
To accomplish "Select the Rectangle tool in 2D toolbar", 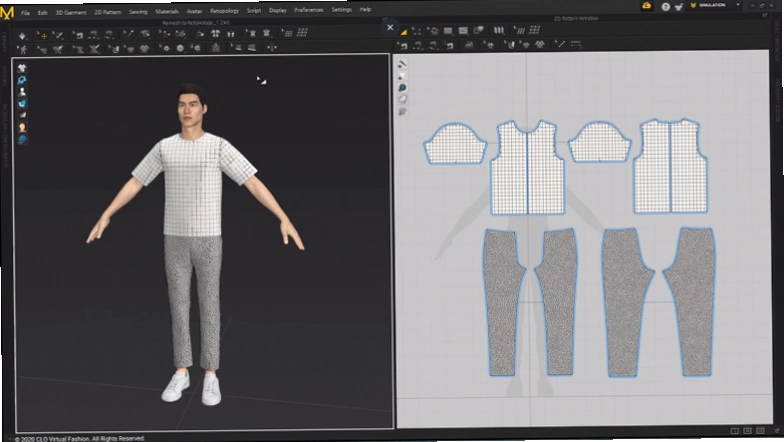I will tap(448, 31).
